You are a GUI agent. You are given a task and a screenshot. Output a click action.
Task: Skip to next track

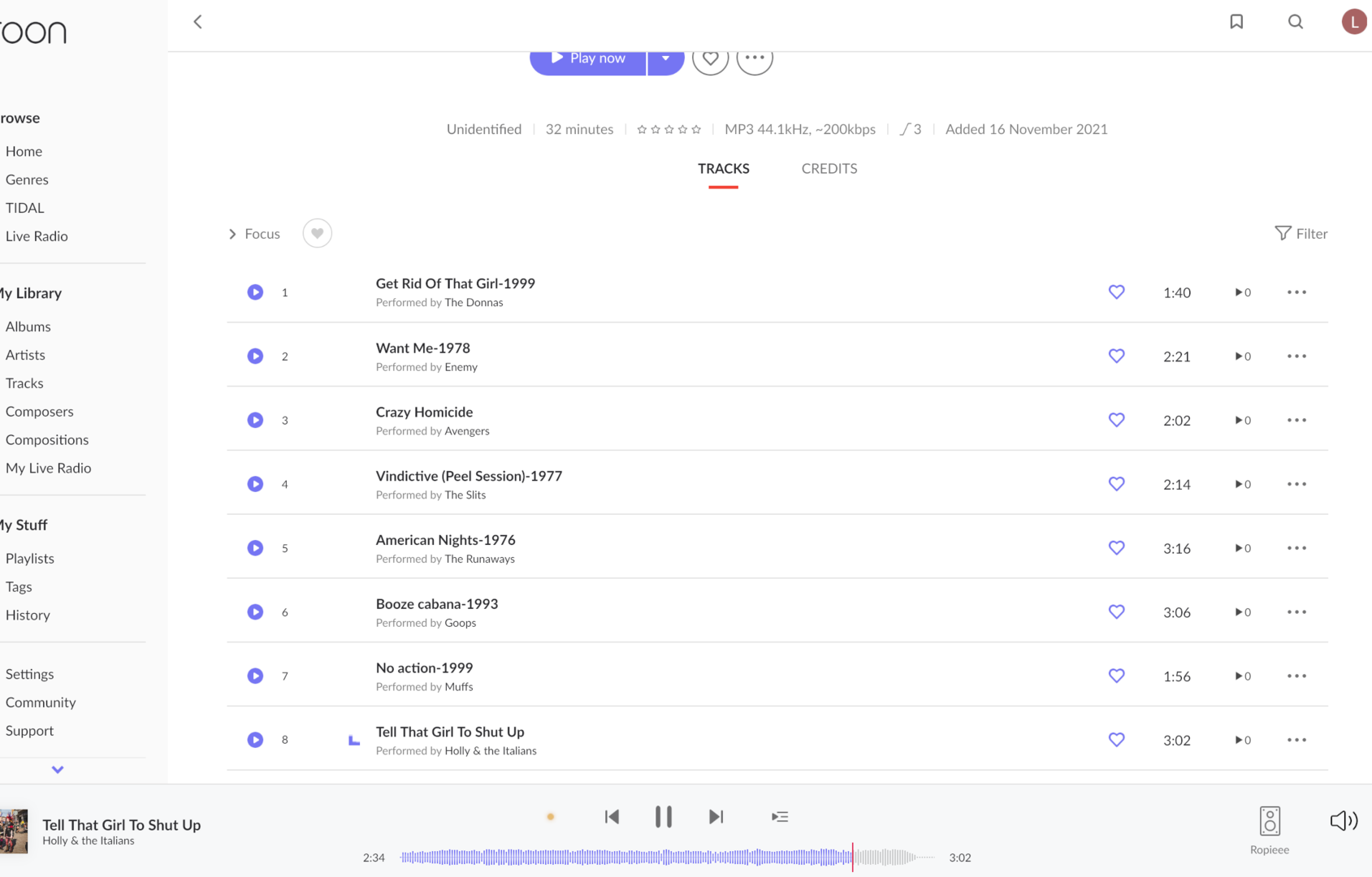point(716,817)
